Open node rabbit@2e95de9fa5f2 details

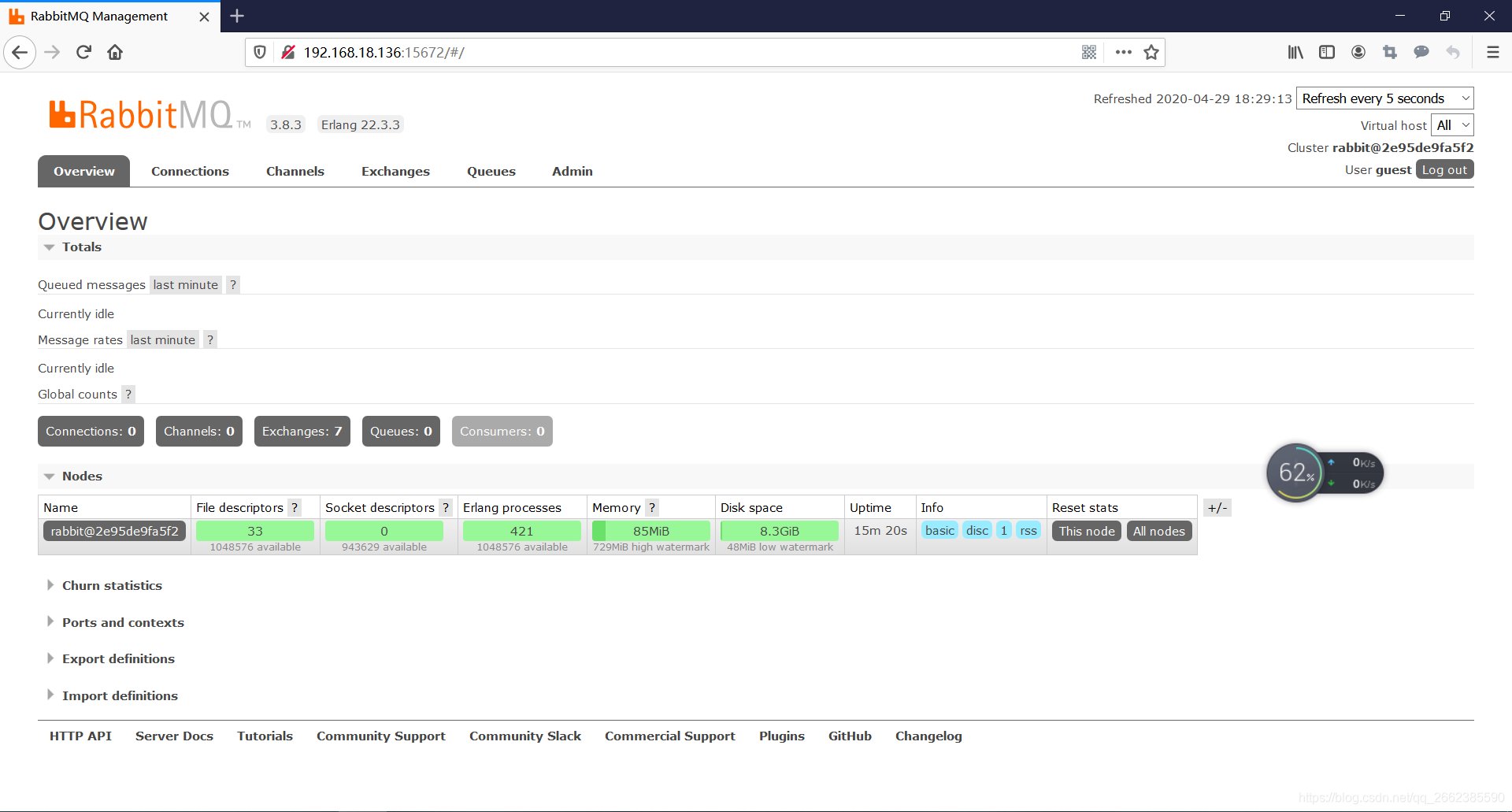coord(115,532)
